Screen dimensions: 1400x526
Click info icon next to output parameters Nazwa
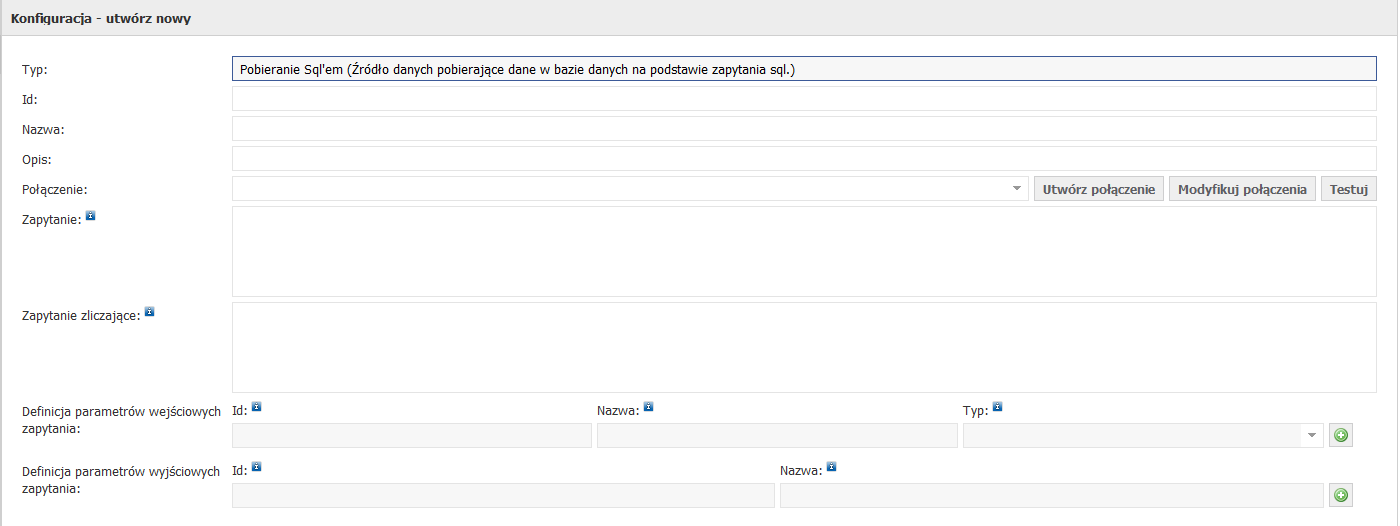coord(831,467)
